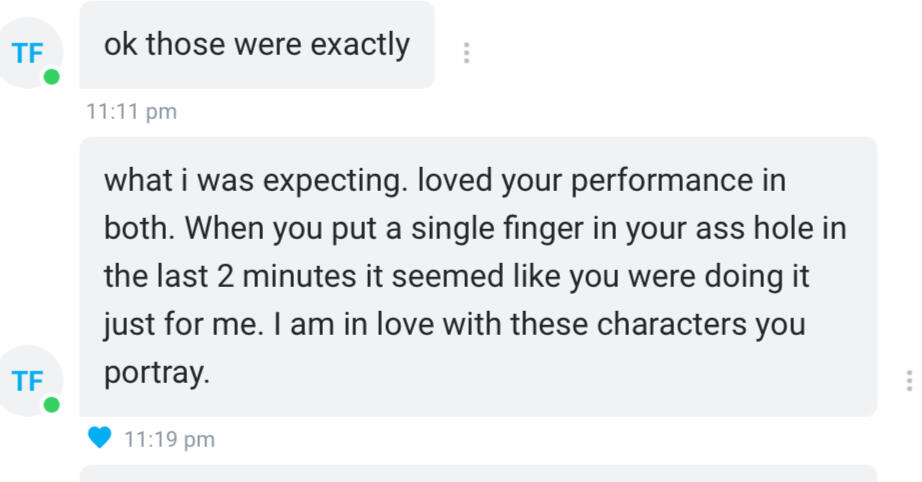Click the partially visible message bubble at bottom
Viewport: 922px width, 482px height.
478,473
